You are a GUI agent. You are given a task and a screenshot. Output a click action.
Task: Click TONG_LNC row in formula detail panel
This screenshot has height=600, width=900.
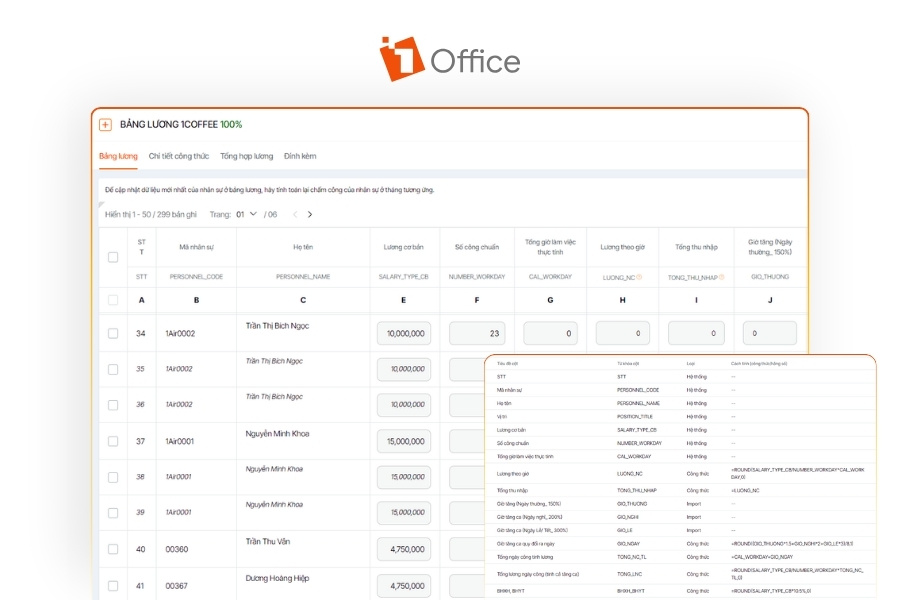[x=679, y=574]
